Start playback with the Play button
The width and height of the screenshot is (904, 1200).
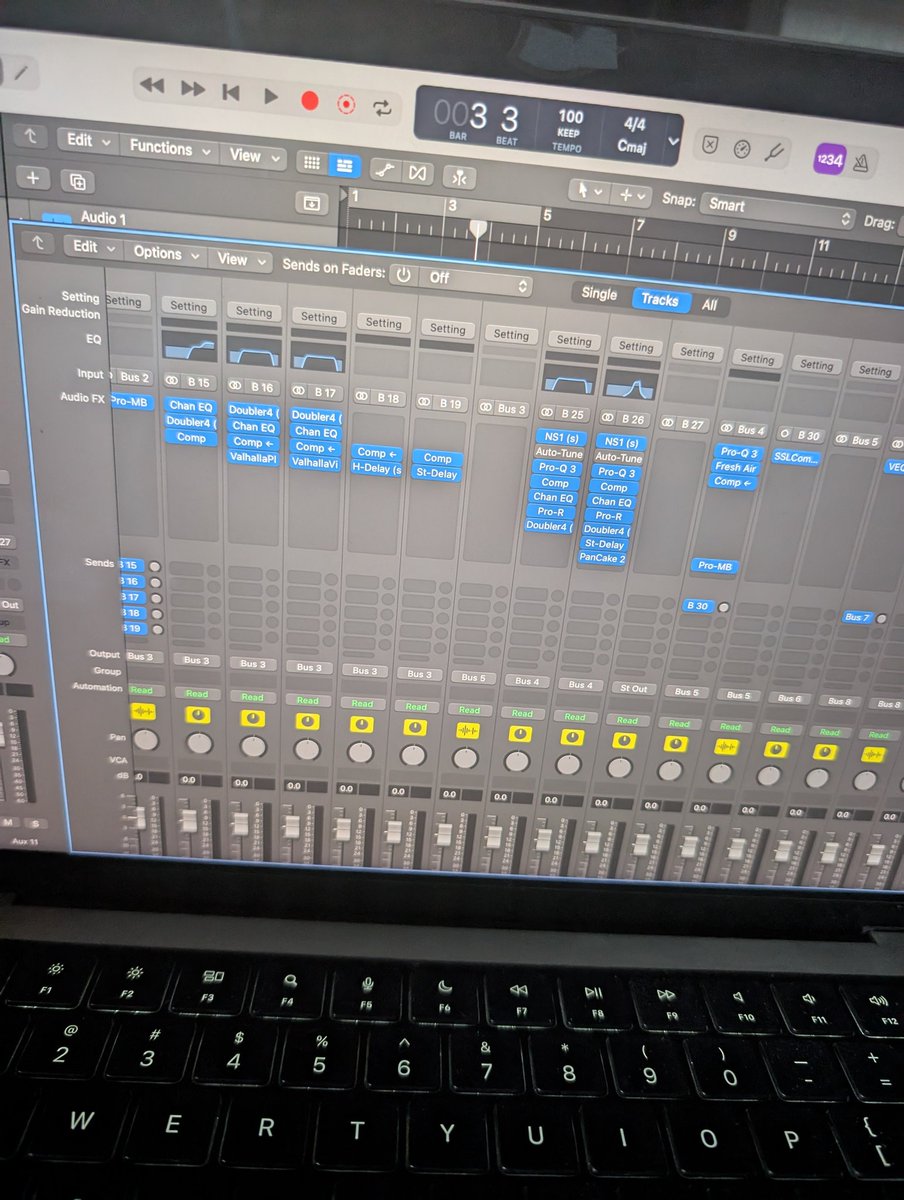pos(270,96)
